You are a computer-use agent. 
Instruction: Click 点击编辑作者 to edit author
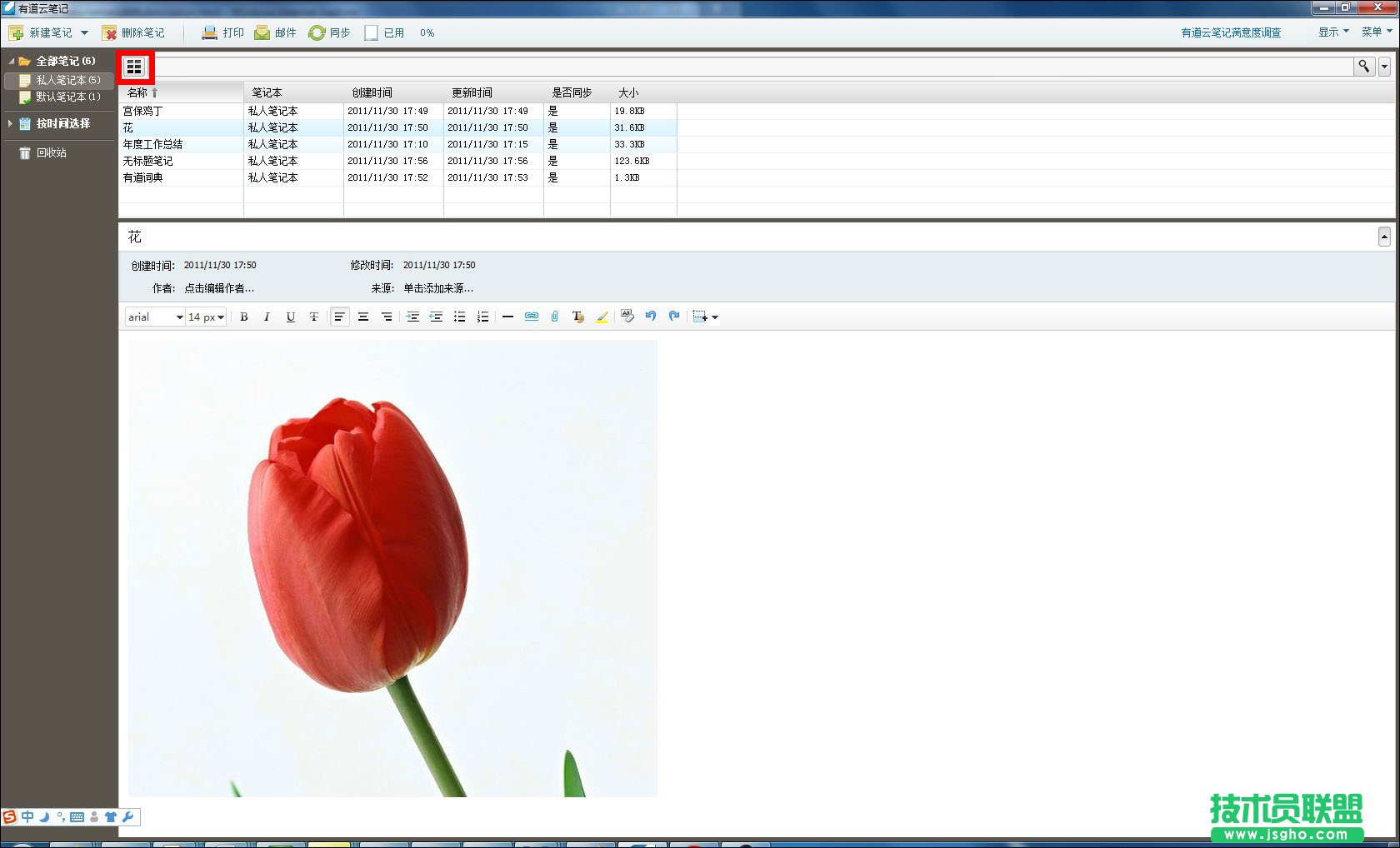pyautogui.click(x=219, y=288)
